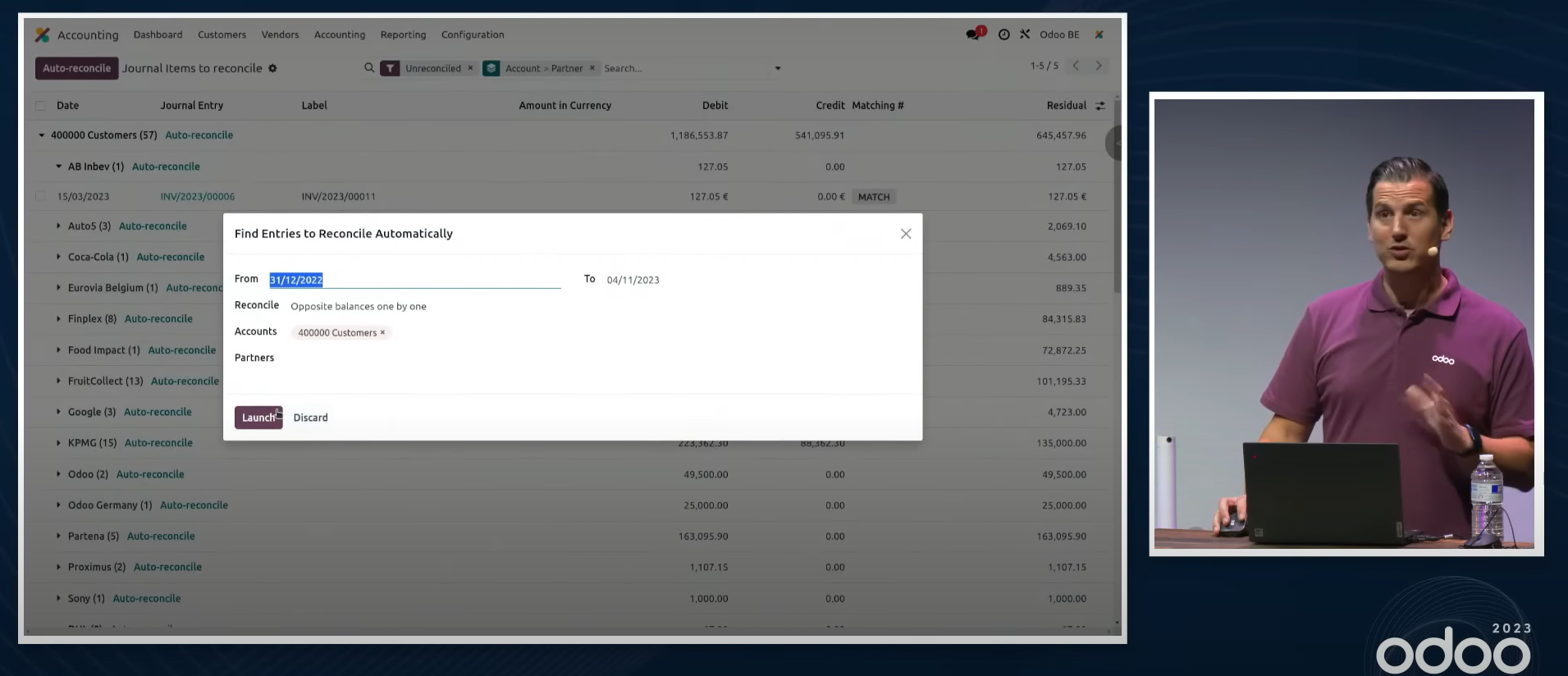This screenshot has height=676, width=1568.
Task: Open the user avatar icon menu
Action: pyautogui.click(x=1099, y=34)
